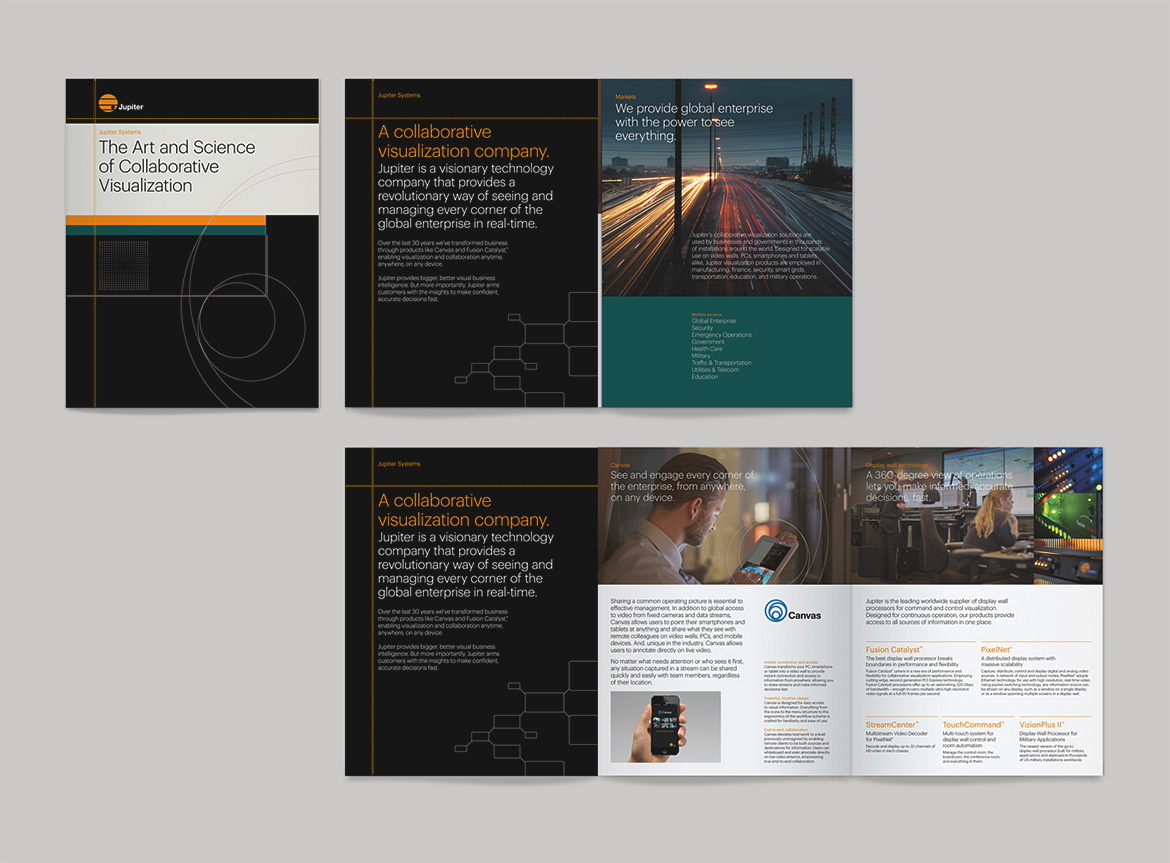Click "Multi-touch system for display wall control" text
The height and width of the screenshot is (863, 1170).
[969, 739]
